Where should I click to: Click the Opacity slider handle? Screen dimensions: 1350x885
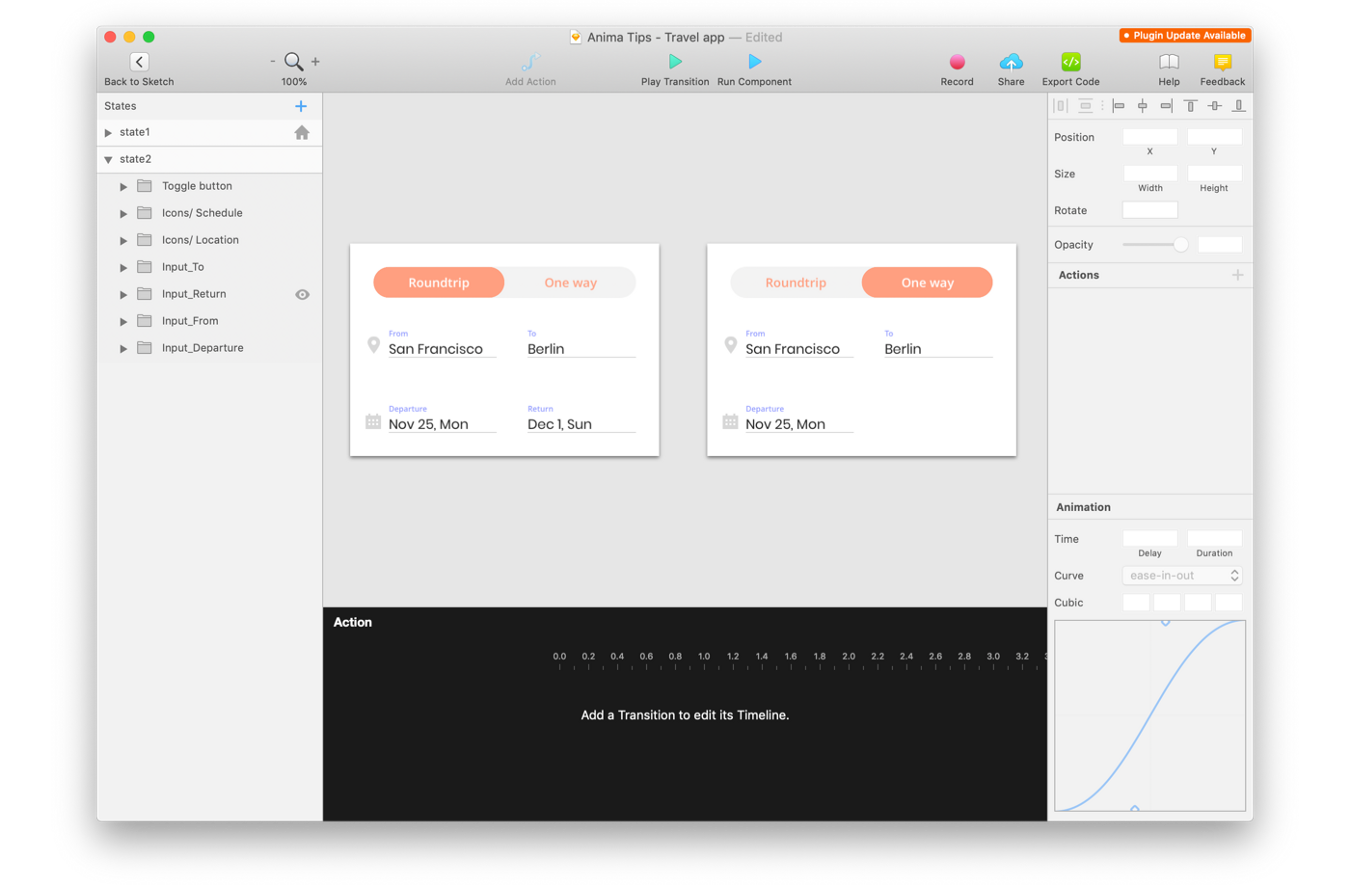[1181, 245]
